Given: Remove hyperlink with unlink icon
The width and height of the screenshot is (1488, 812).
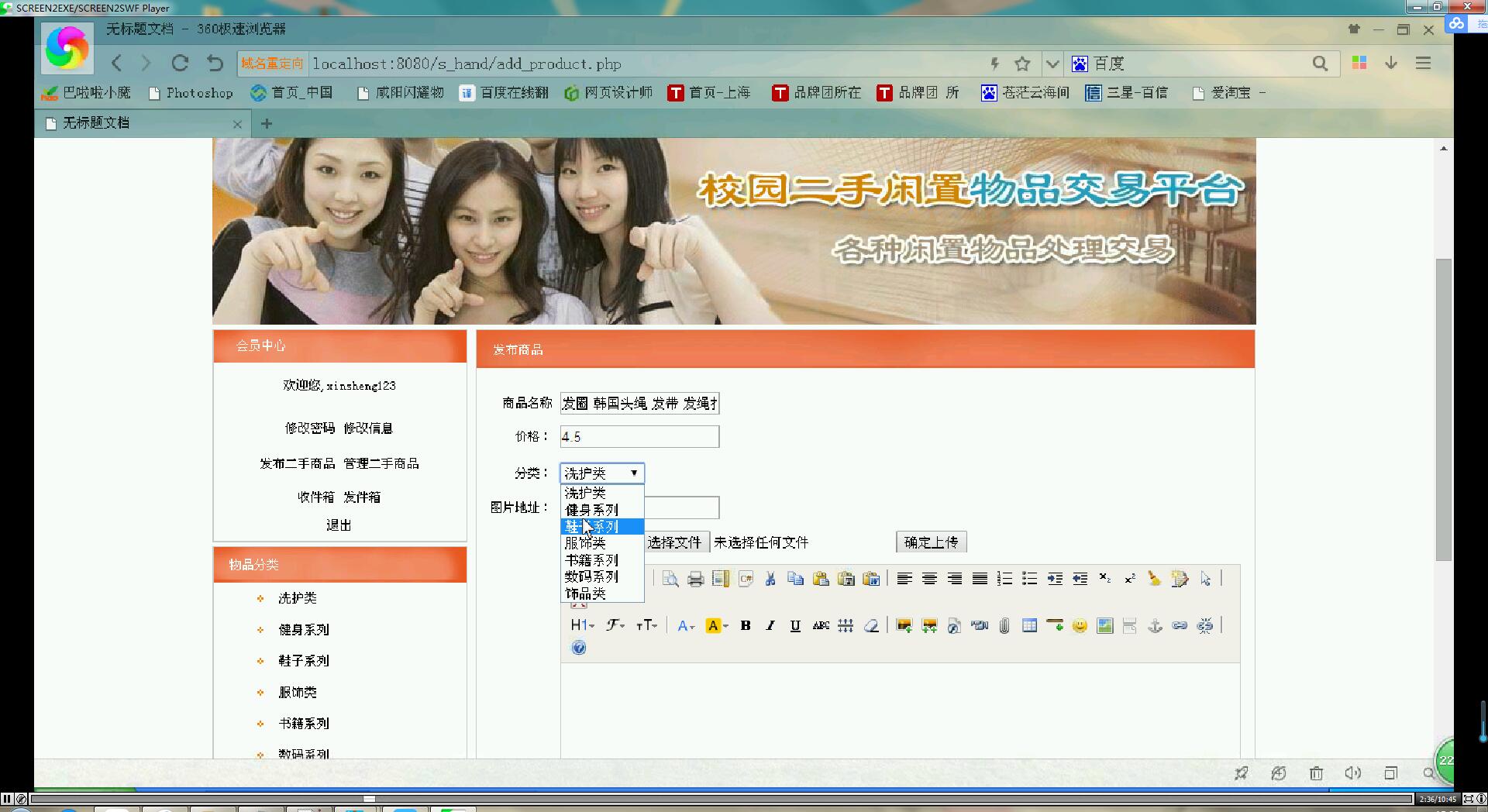Looking at the screenshot, I should (1205, 626).
